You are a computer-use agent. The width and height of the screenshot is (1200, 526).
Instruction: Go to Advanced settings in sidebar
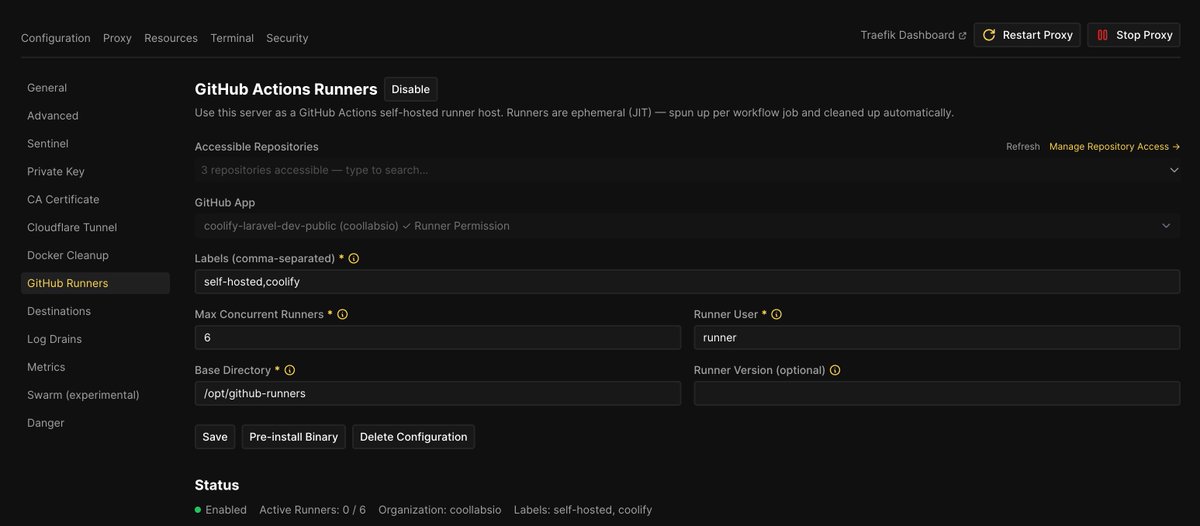[x=95, y=116]
